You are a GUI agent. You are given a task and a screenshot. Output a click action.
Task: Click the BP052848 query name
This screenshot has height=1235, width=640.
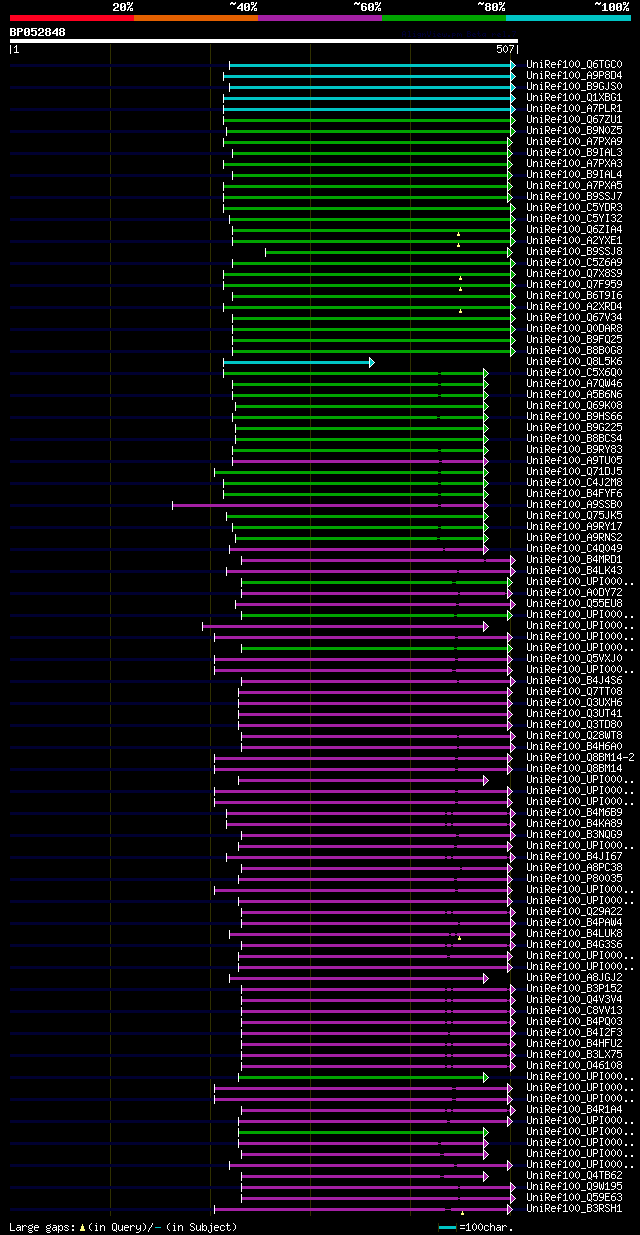(38, 32)
